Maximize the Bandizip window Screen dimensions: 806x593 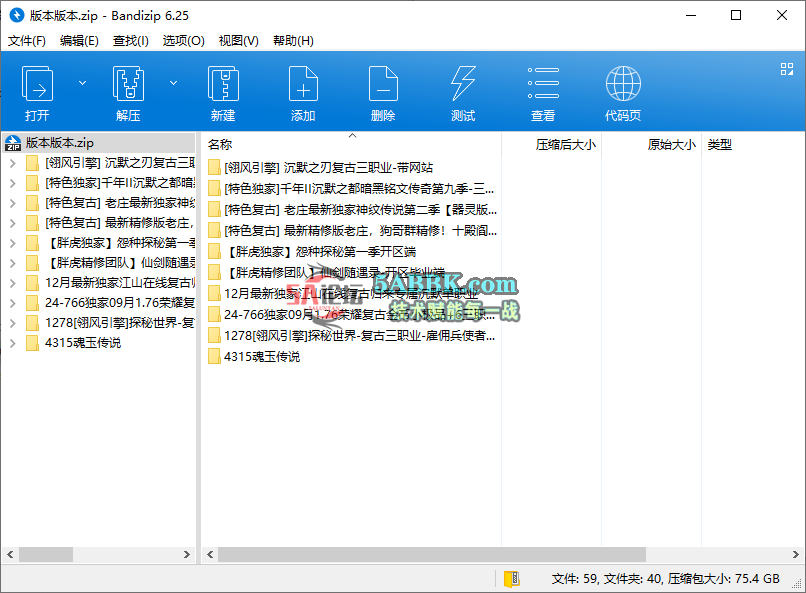pyautogui.click(x=736, y=15)
